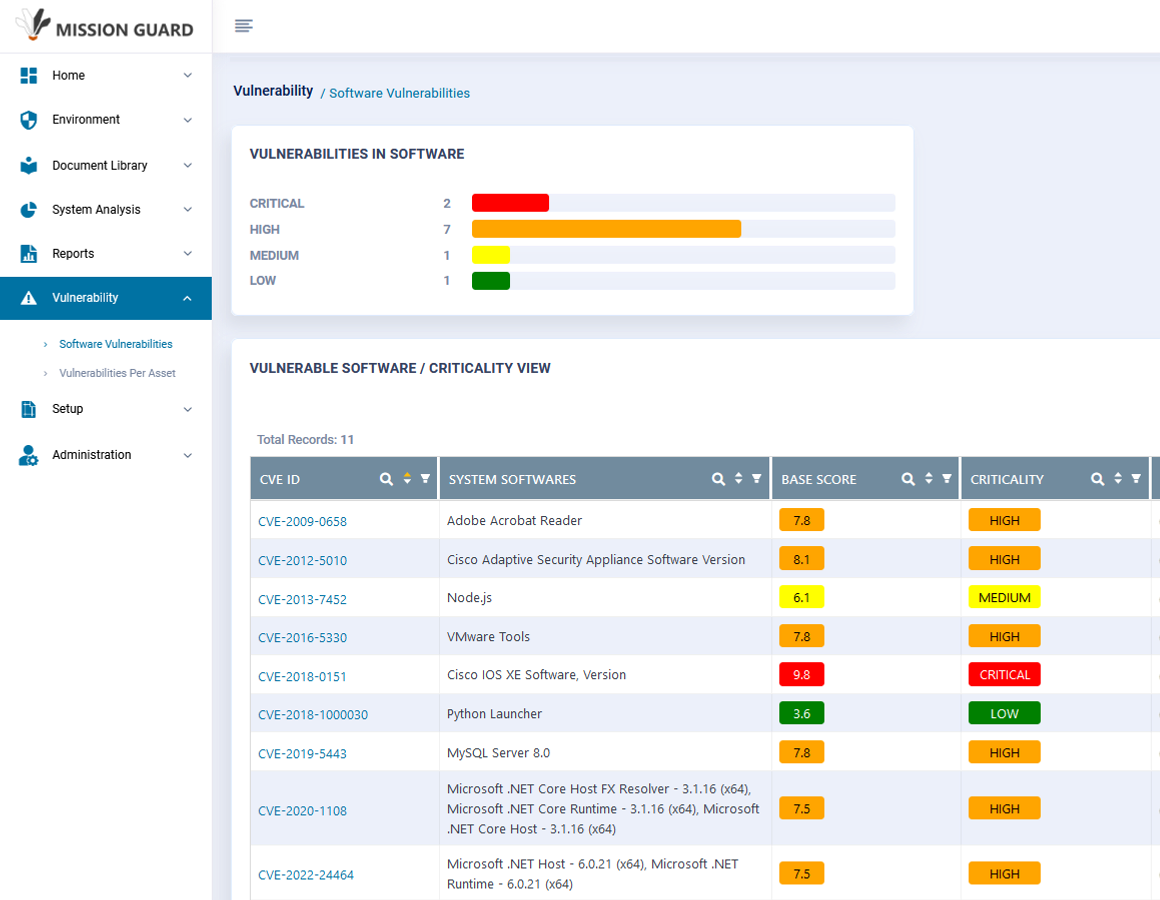Click the Total Records: 11 text
The height and width of the screenshot is (900, 1160).
[x=306, y=440]
